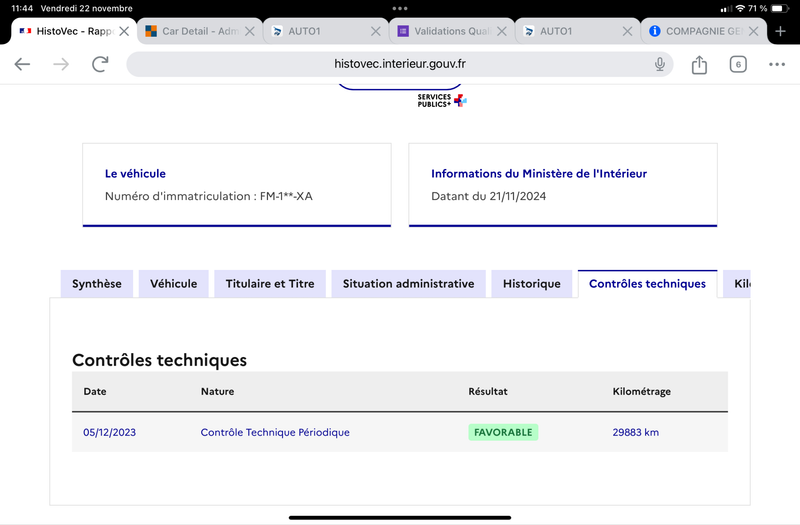Screen dimensions: 800x525
Task: Open the Synthèse tab
Action: (96, 284)
